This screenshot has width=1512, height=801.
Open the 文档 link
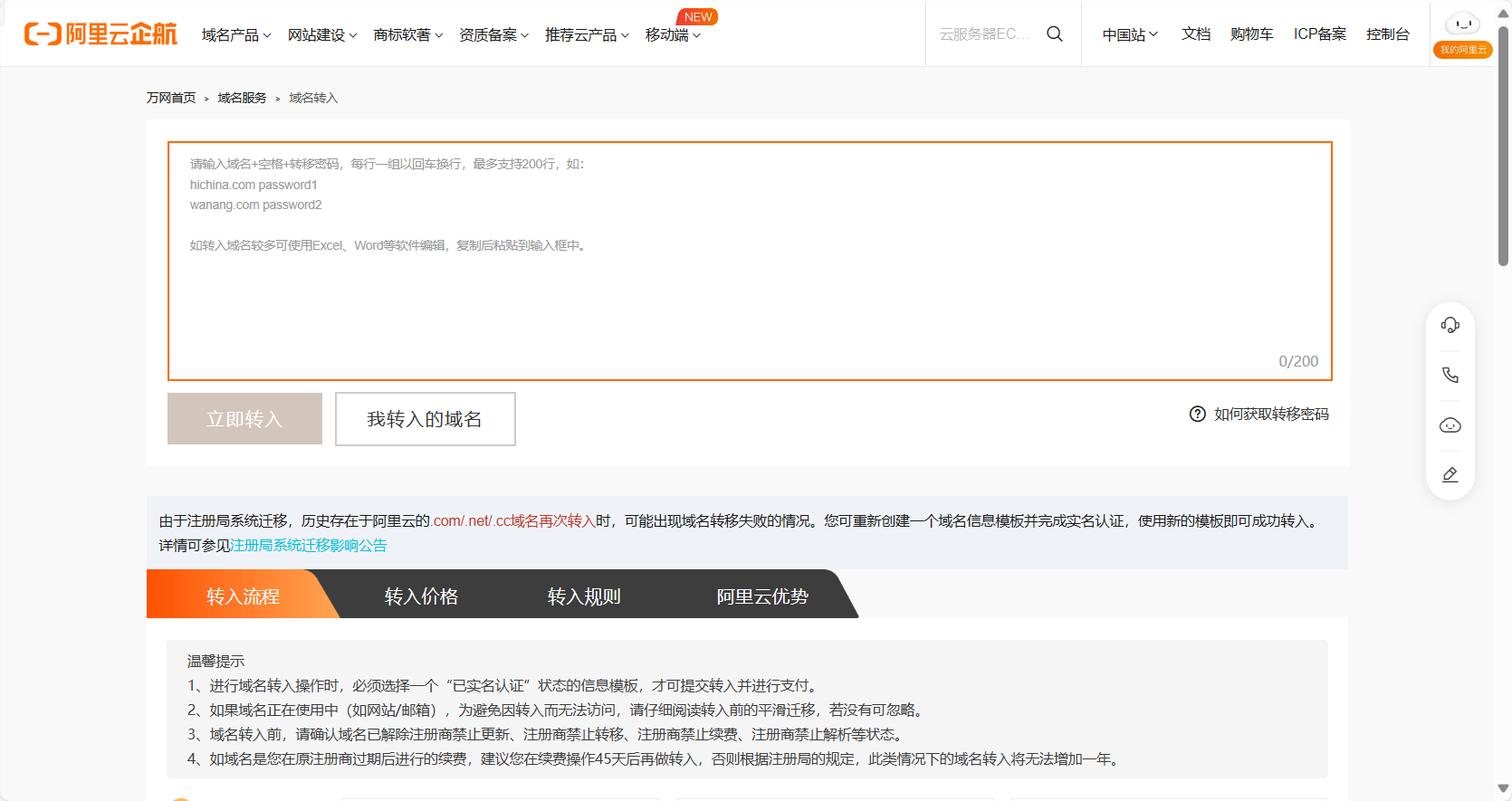coord(1196,33)
